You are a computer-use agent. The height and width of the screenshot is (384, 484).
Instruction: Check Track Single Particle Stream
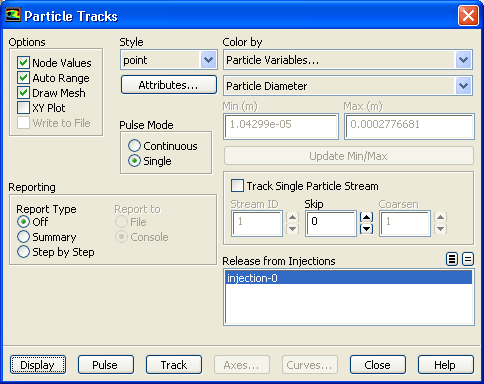click(x=237, y=186)
